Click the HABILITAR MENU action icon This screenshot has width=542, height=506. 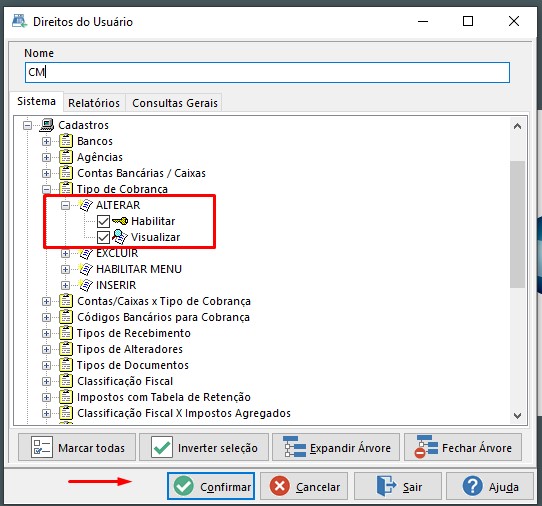[85, 269]
